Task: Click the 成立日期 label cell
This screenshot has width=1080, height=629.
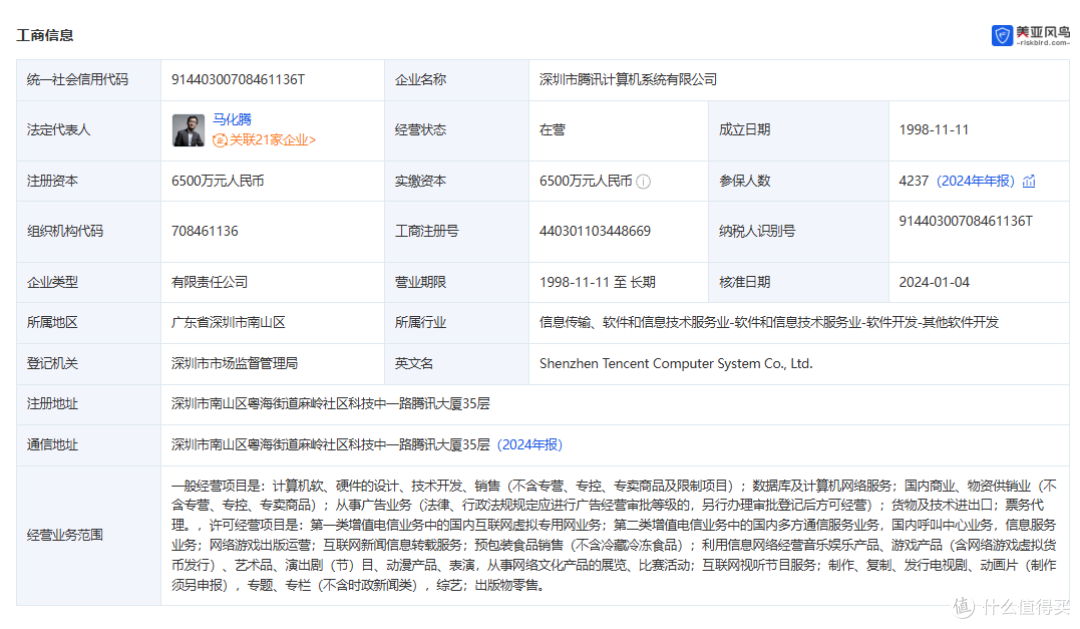Action: coord(798,131)
